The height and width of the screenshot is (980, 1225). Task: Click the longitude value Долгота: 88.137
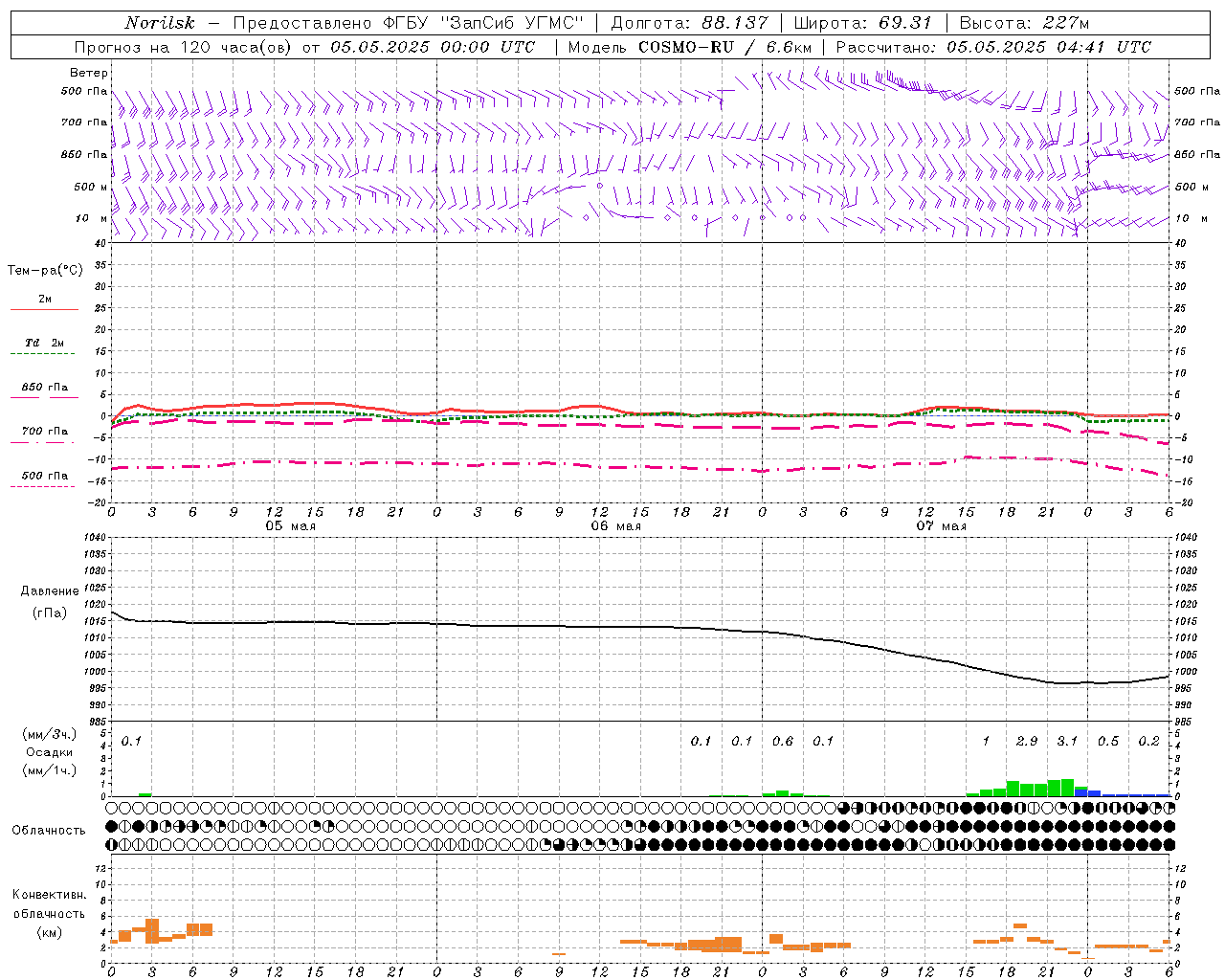tap(689, 23)
